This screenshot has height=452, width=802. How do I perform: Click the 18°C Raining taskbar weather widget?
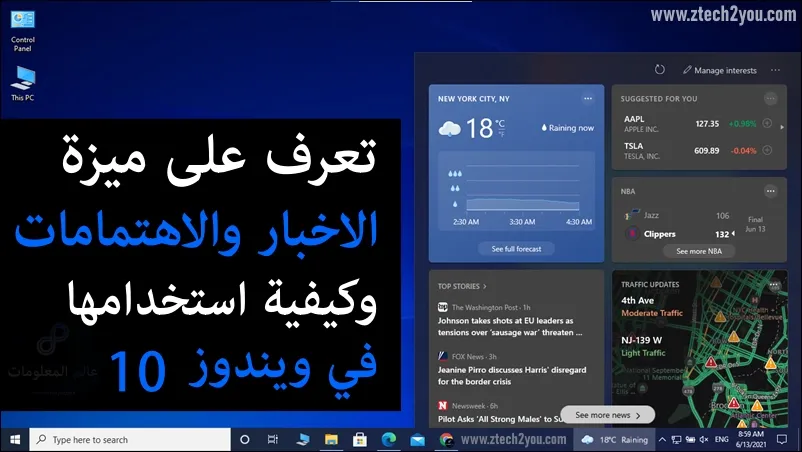614,440
